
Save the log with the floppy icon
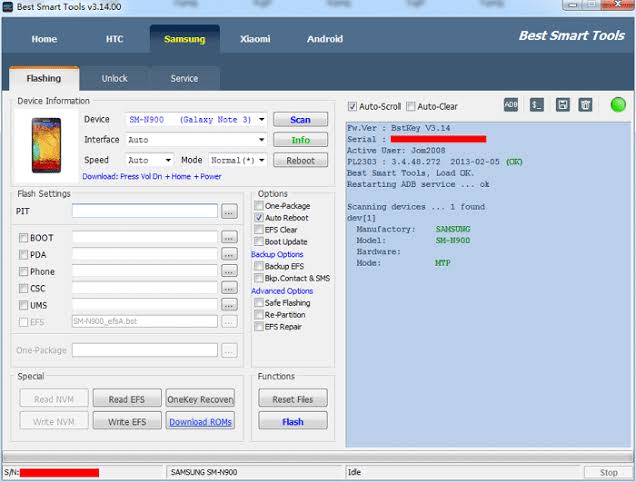[x=563, y=105]
